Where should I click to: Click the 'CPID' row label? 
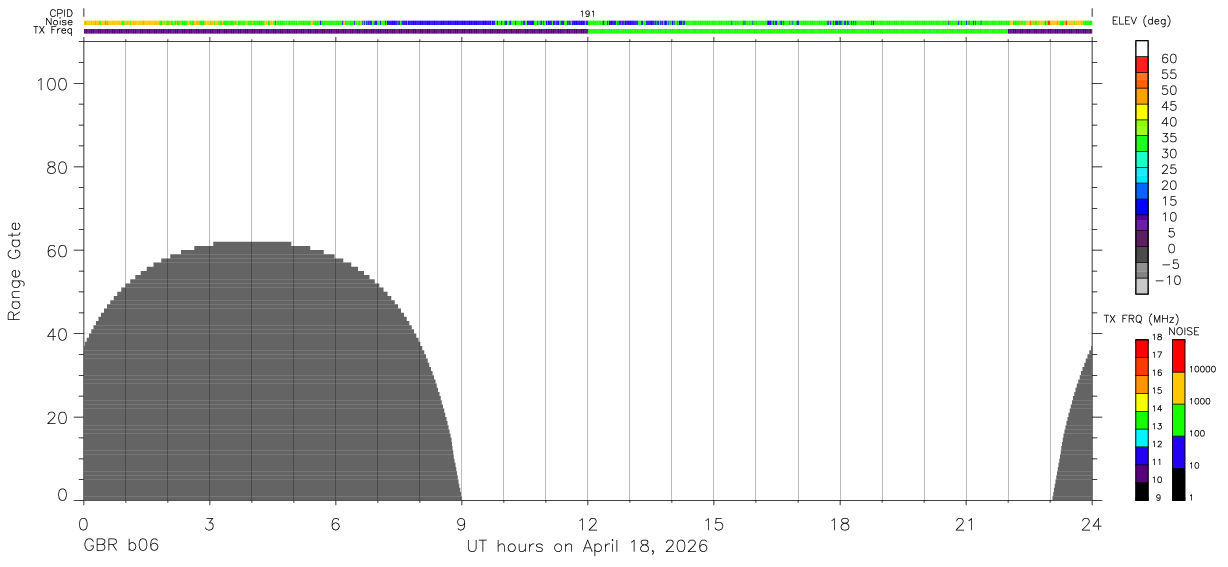60,14
